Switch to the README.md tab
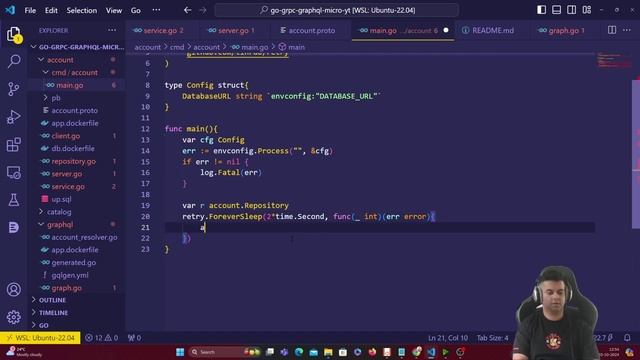Viewport: 640px width, 360px height. [x=493, y=30]
